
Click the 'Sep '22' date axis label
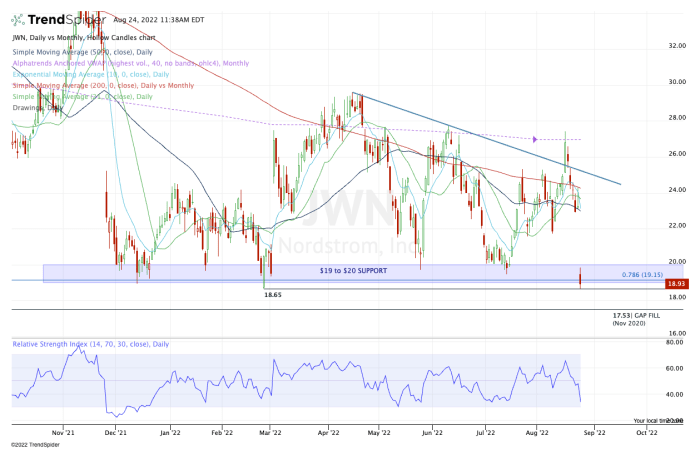[x=595, y=433]
